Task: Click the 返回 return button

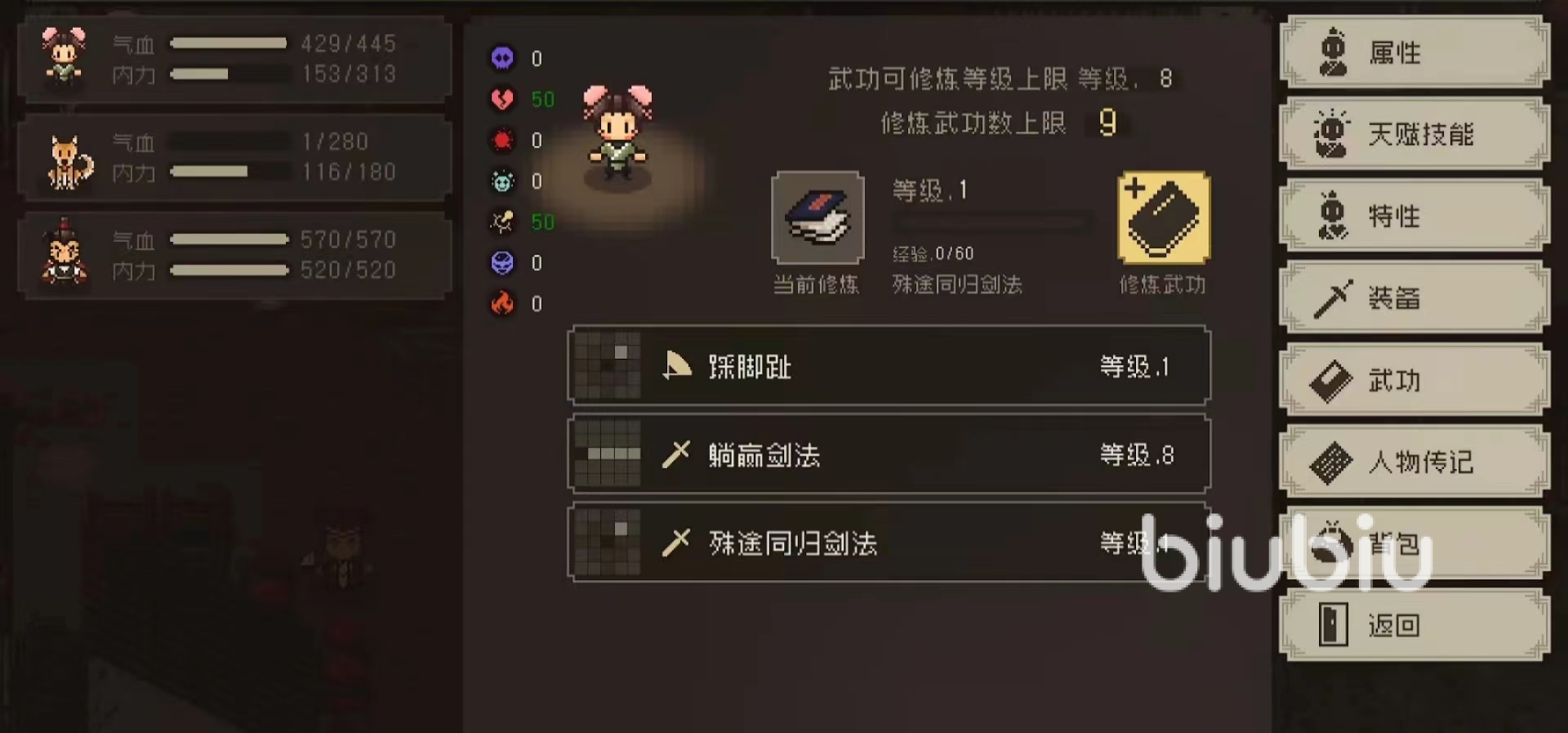Action: click(1414, 625)
